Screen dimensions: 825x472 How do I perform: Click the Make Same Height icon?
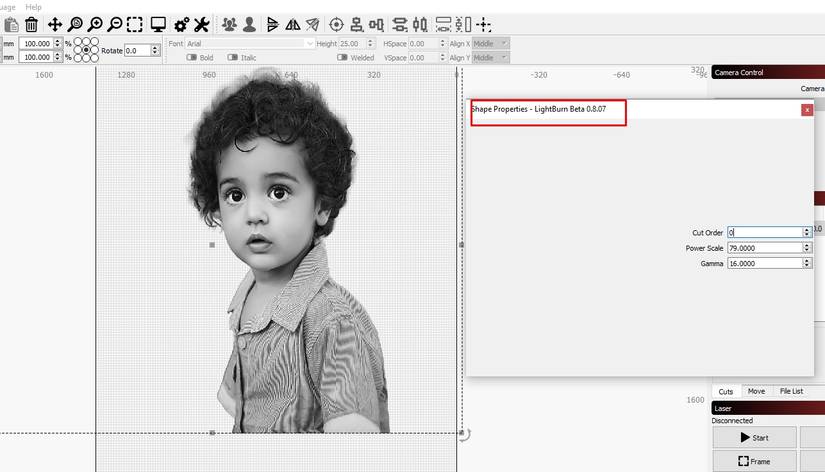pos(463,25)
